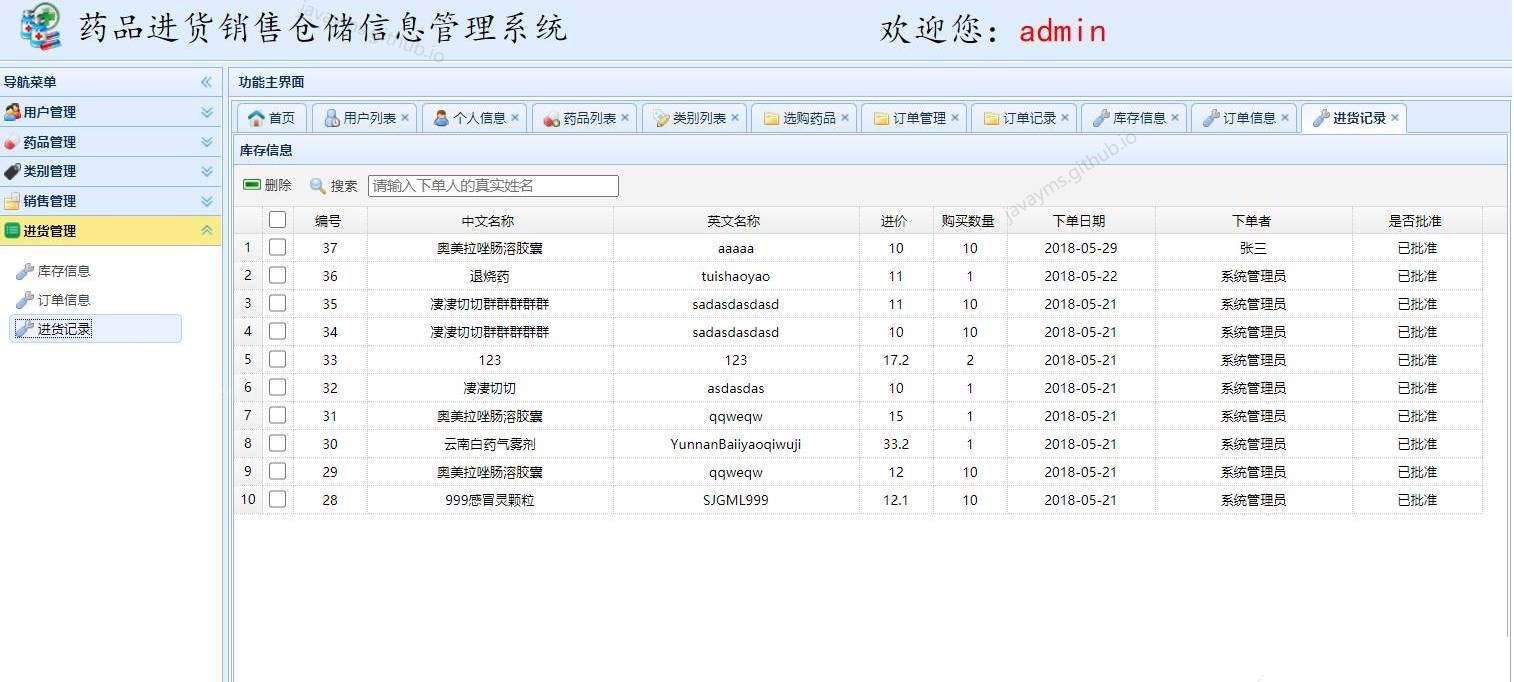Open the 订单管理 tab

pyautogui.click(x=915, y=117)
